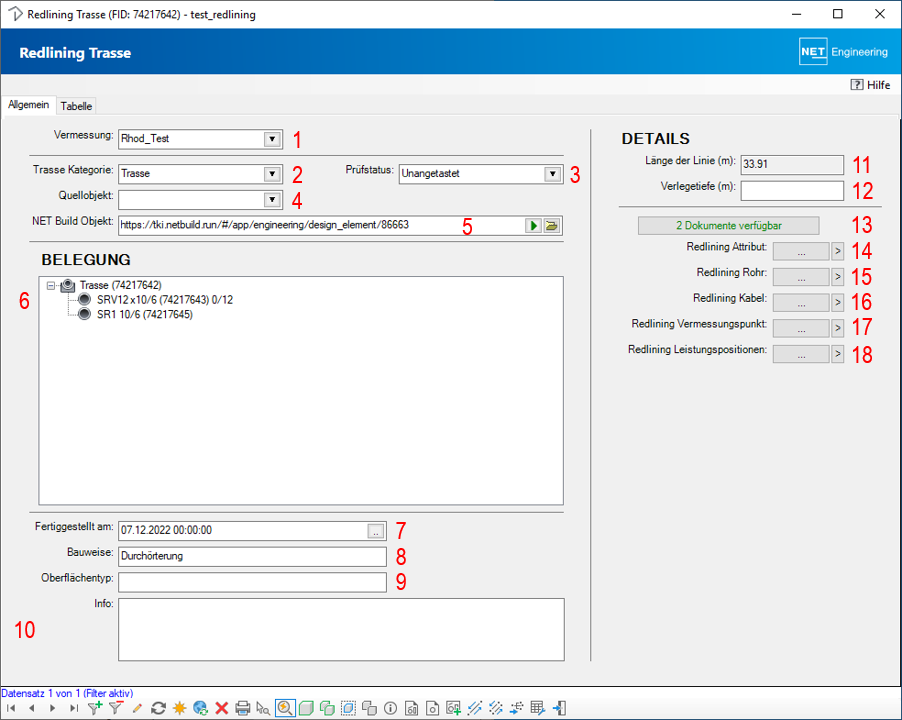Click the add filter funnel icon
This screenshot has width=902, height=720.
click(x=95, y=708)
